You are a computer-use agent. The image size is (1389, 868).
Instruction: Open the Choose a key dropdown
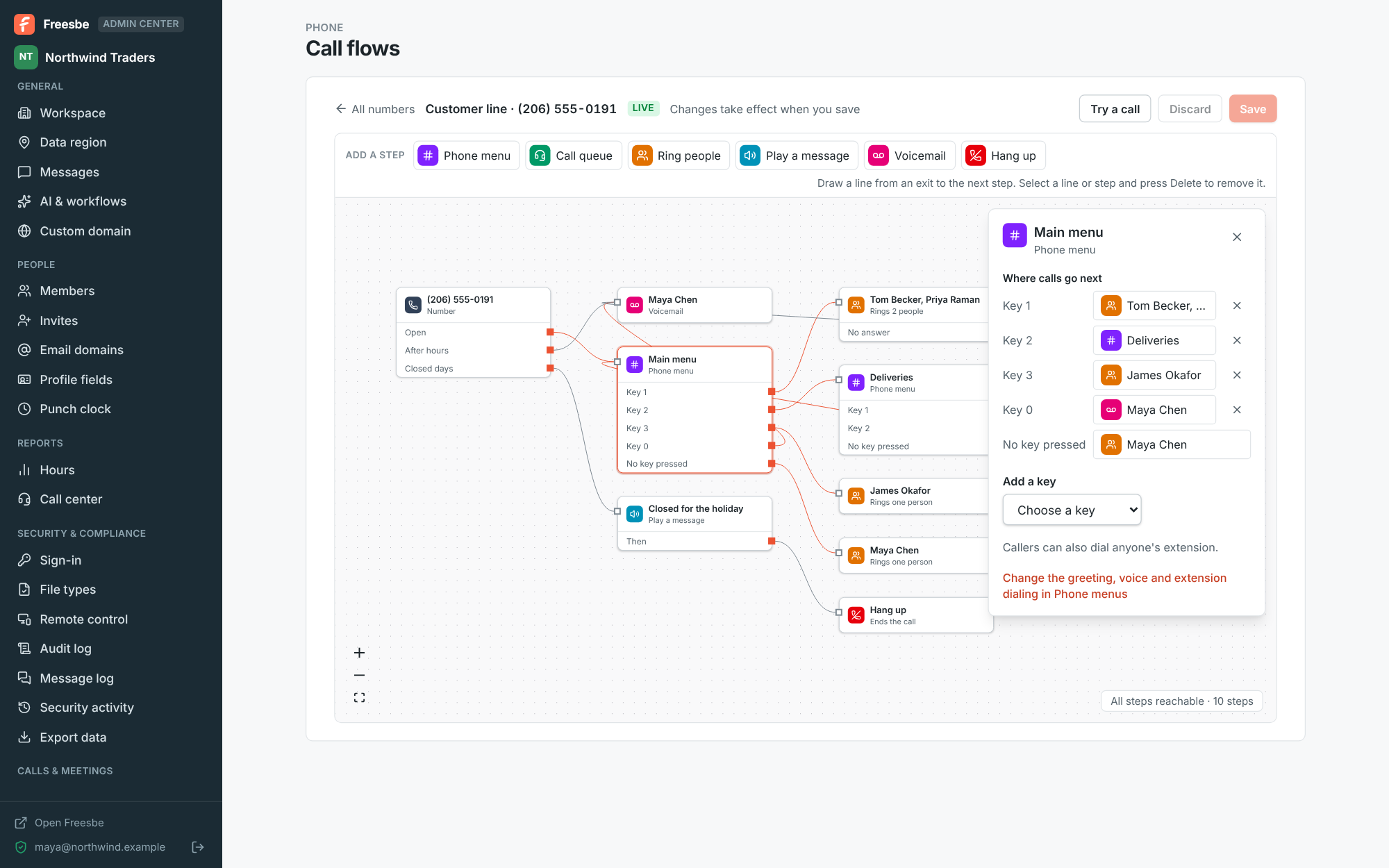coord(1072,510)
